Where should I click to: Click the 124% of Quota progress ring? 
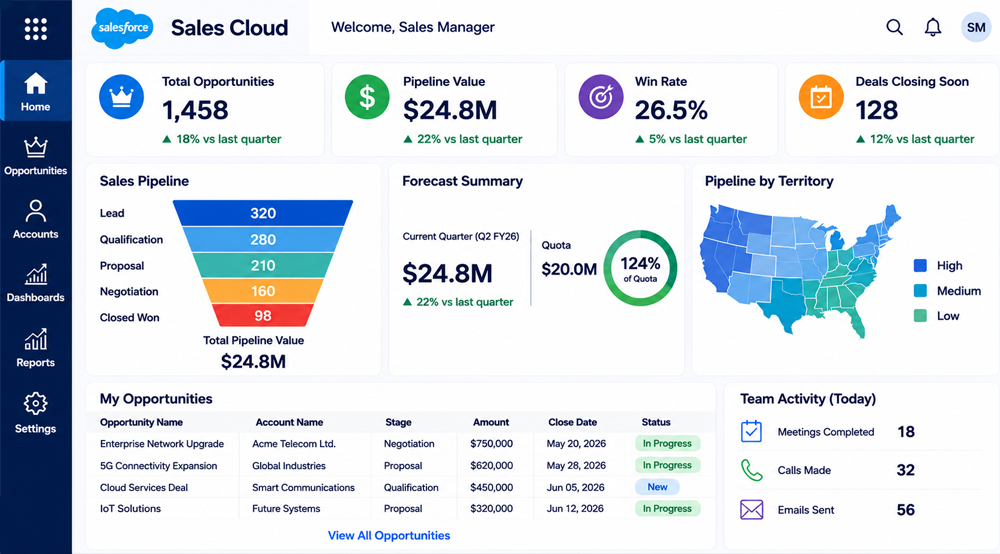coord(640,268)
